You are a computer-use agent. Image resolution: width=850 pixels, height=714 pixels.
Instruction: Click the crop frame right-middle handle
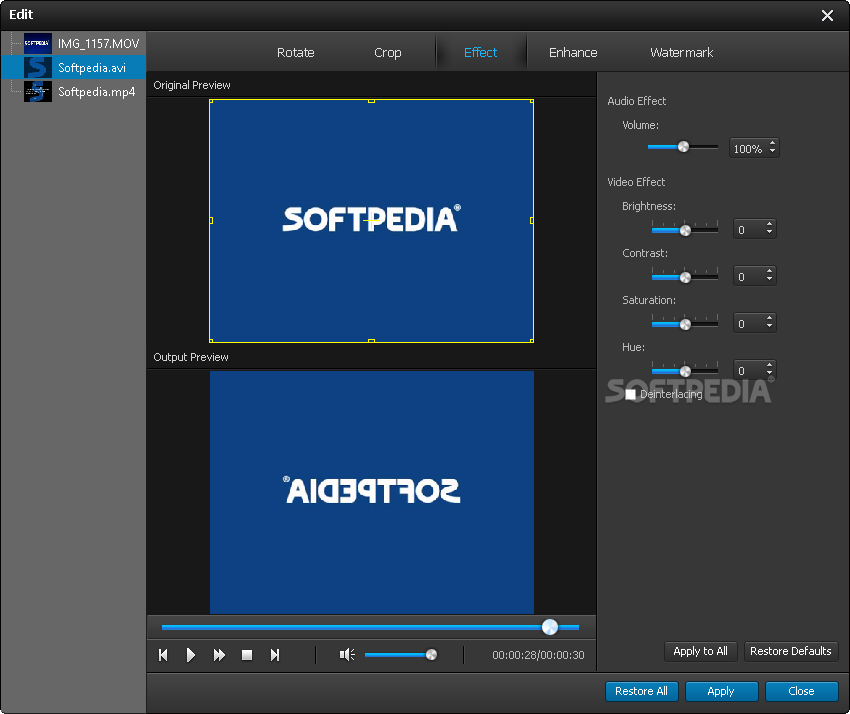pos(532,221)
